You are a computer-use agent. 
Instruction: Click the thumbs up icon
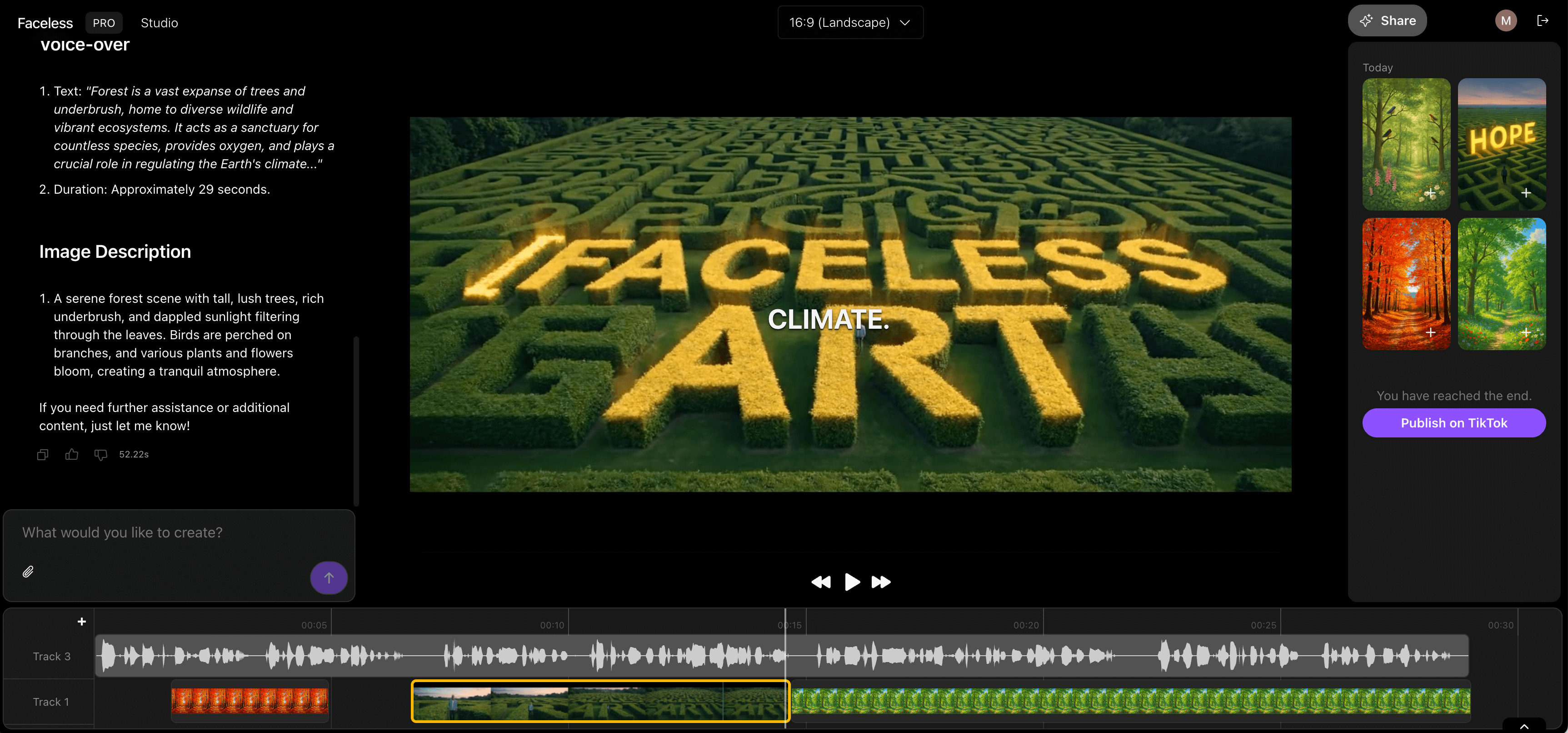(x=72, y=454)
